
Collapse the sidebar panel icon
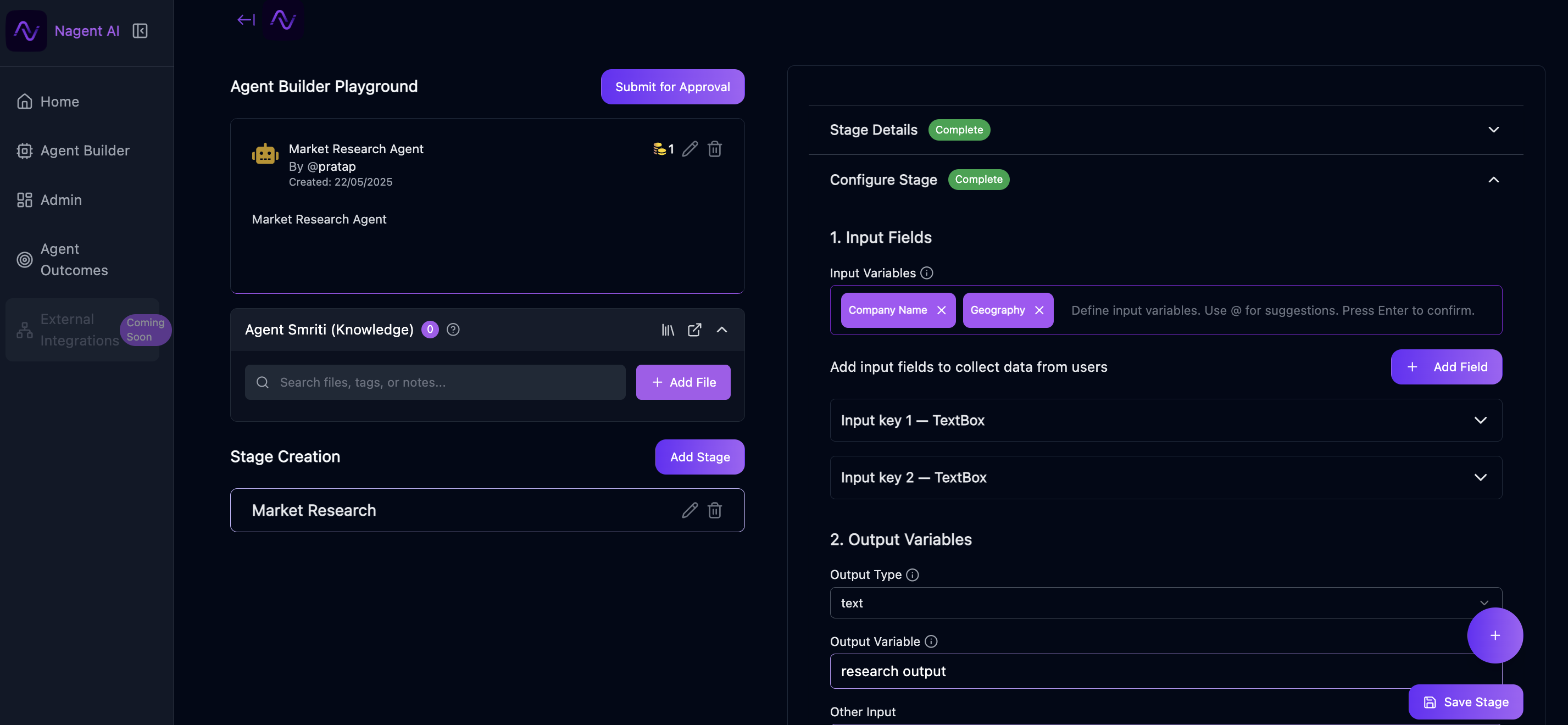click(140, 30)
